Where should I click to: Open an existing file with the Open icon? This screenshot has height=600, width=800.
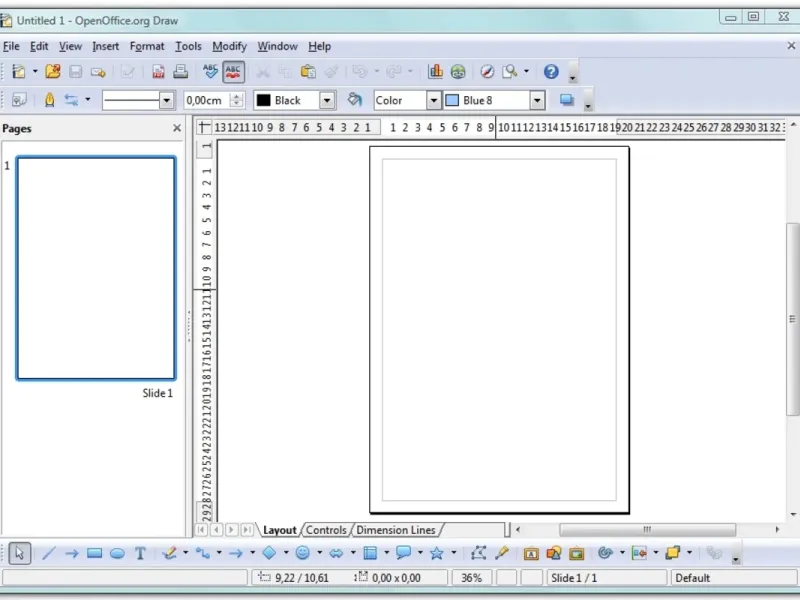(53, 71)
